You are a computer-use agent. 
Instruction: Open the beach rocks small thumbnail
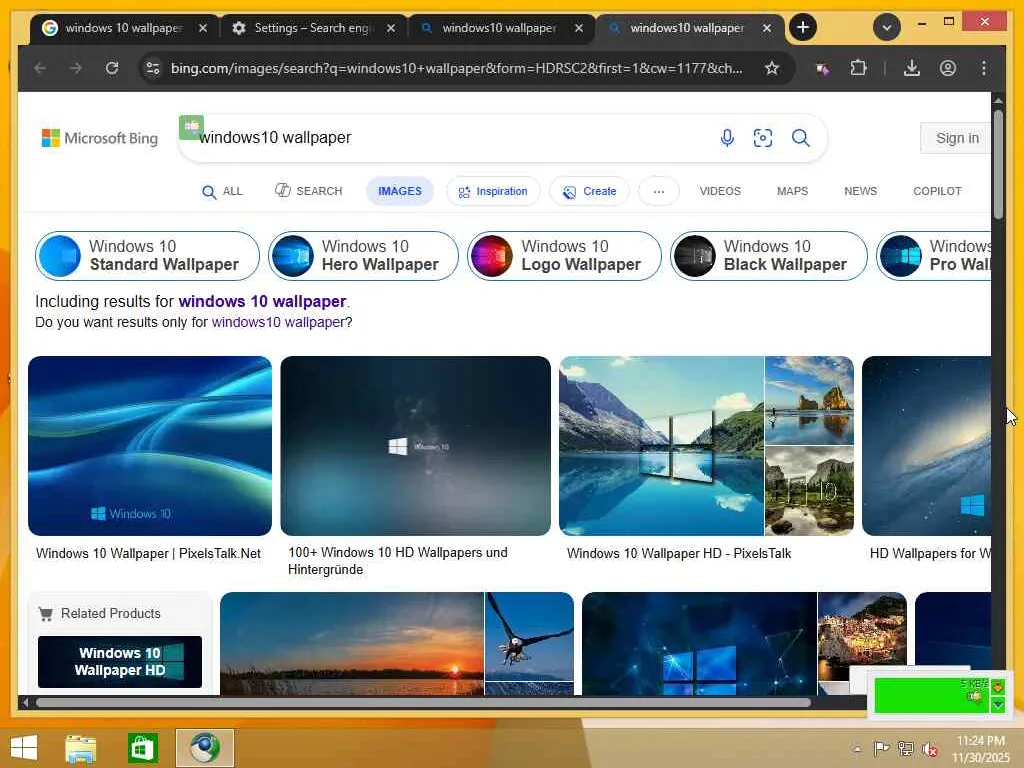pyautogui.click(x=809, y=400)
